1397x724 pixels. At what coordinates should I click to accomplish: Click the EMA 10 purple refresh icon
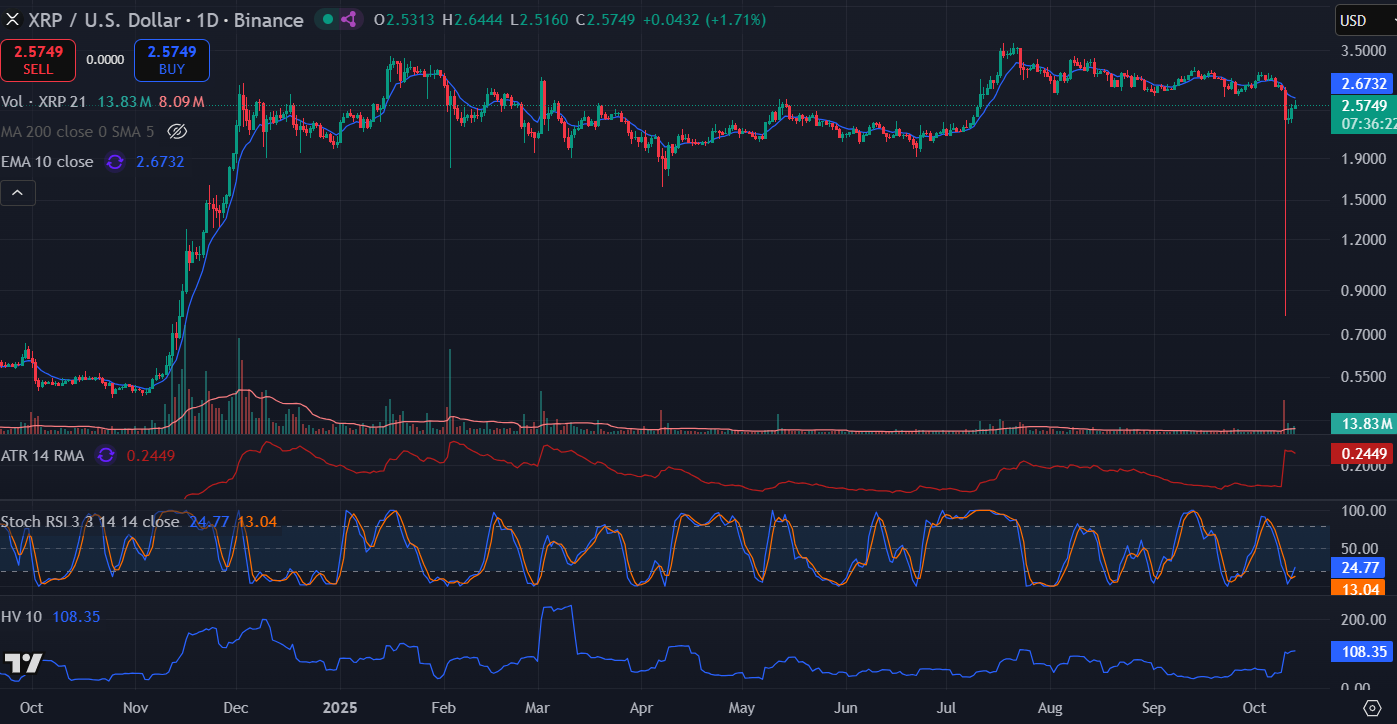point(115,162)
